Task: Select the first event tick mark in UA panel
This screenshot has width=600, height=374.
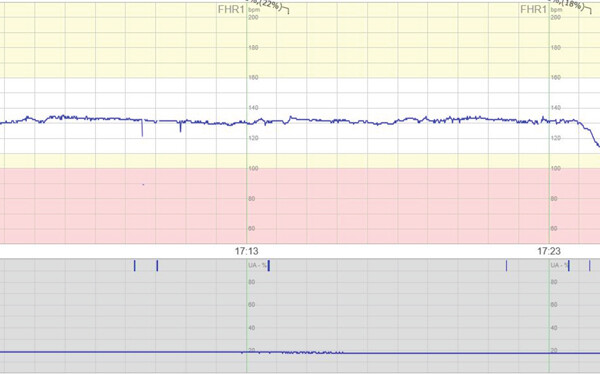Action: 134,266
